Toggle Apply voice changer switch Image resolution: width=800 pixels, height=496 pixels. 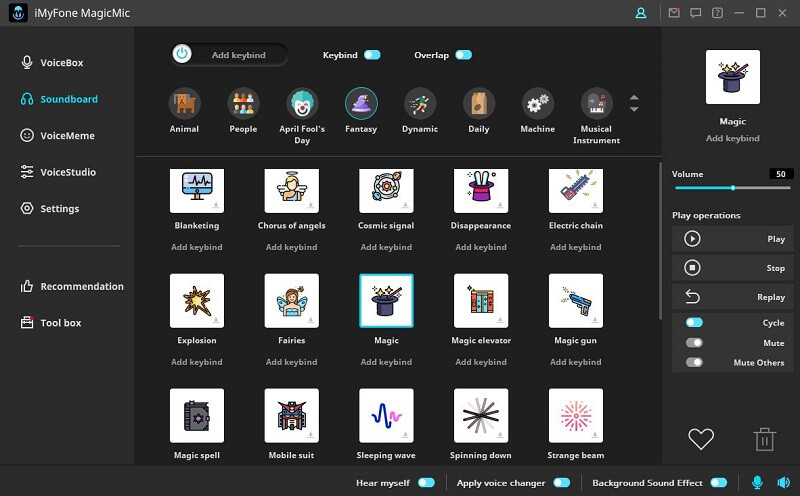562,482
